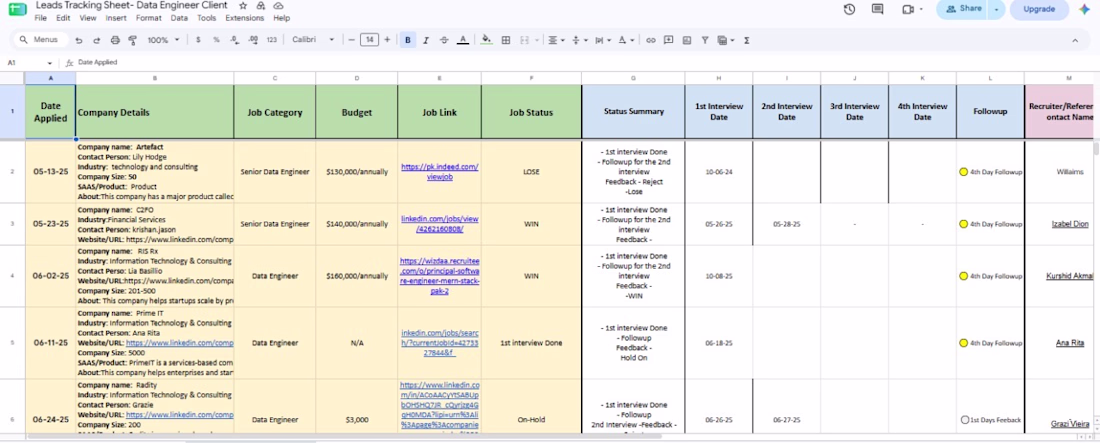
Task: Open the name box A1 dropdown
Action: 49,62
